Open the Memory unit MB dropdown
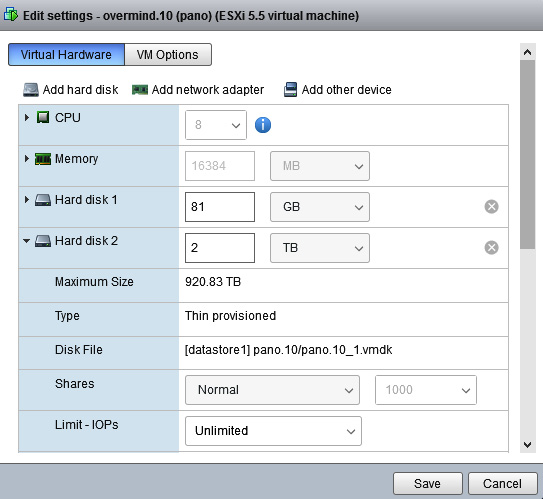 click(x=320, y=166)
